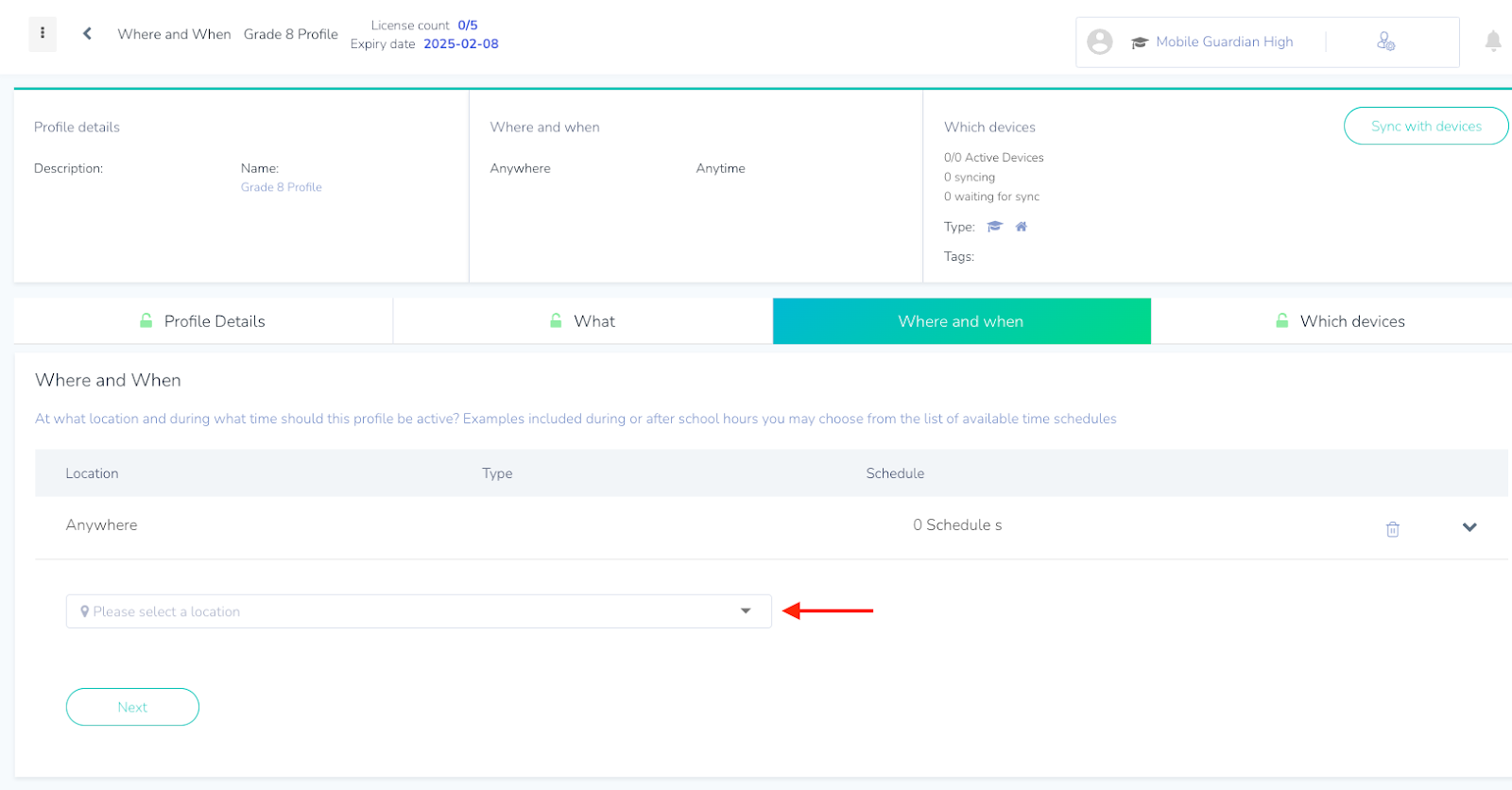Image resolution: width=1512 pixels, height=790 pixels.
Task: Click the lock icon on Which devices tab
Action: coord(1281,320)
